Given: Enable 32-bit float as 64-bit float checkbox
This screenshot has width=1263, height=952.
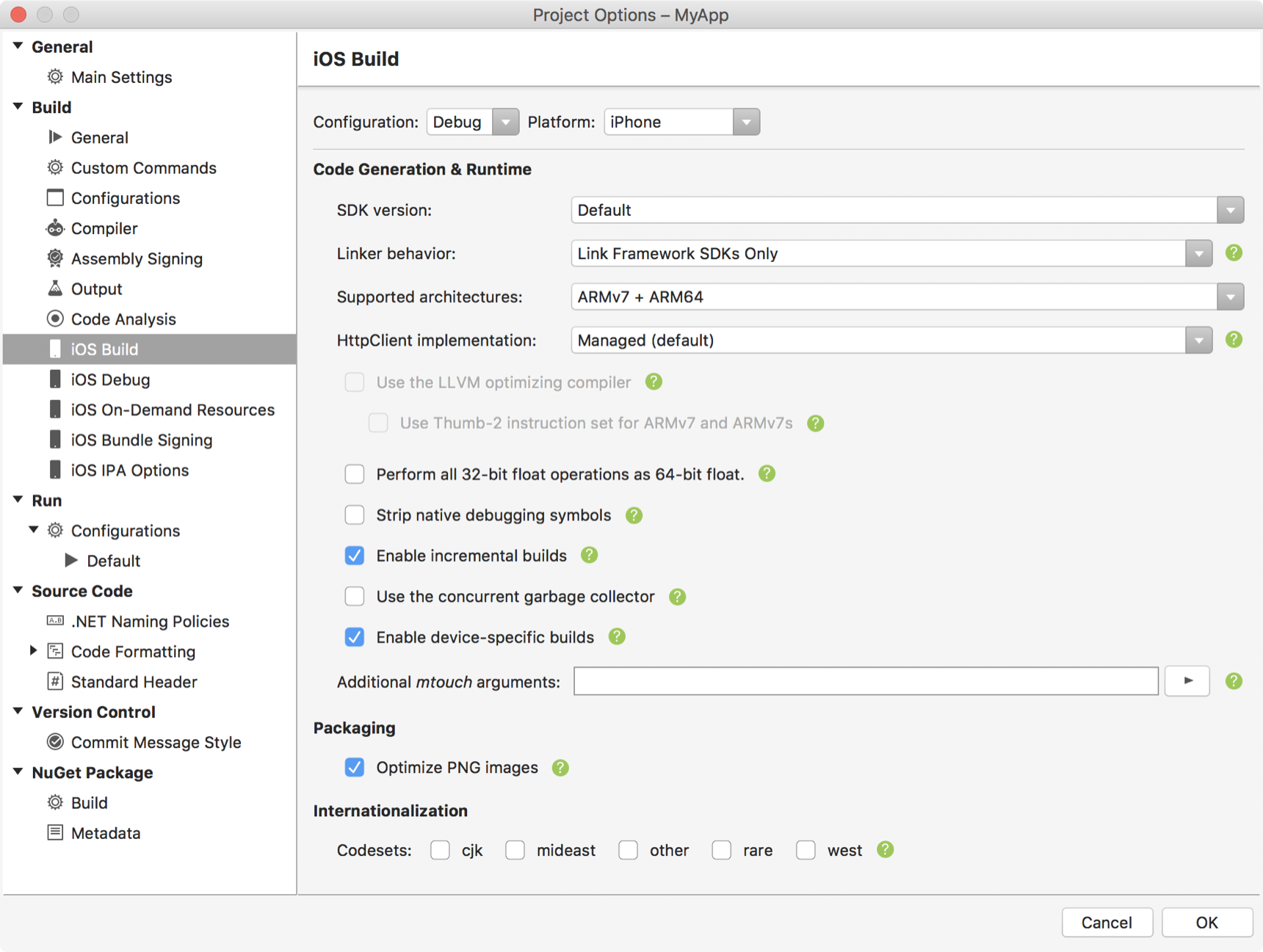Looking at the screenshot, I should 355,474.
